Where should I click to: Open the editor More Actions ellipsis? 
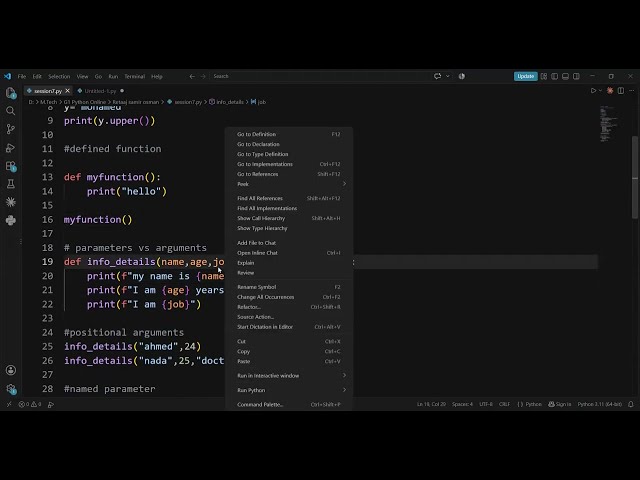point(631,91)
